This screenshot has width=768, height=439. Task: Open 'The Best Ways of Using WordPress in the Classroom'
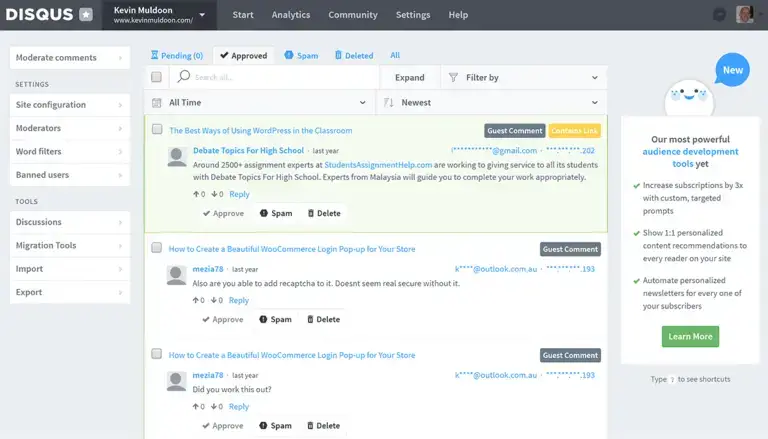click(x=261, y=130)
